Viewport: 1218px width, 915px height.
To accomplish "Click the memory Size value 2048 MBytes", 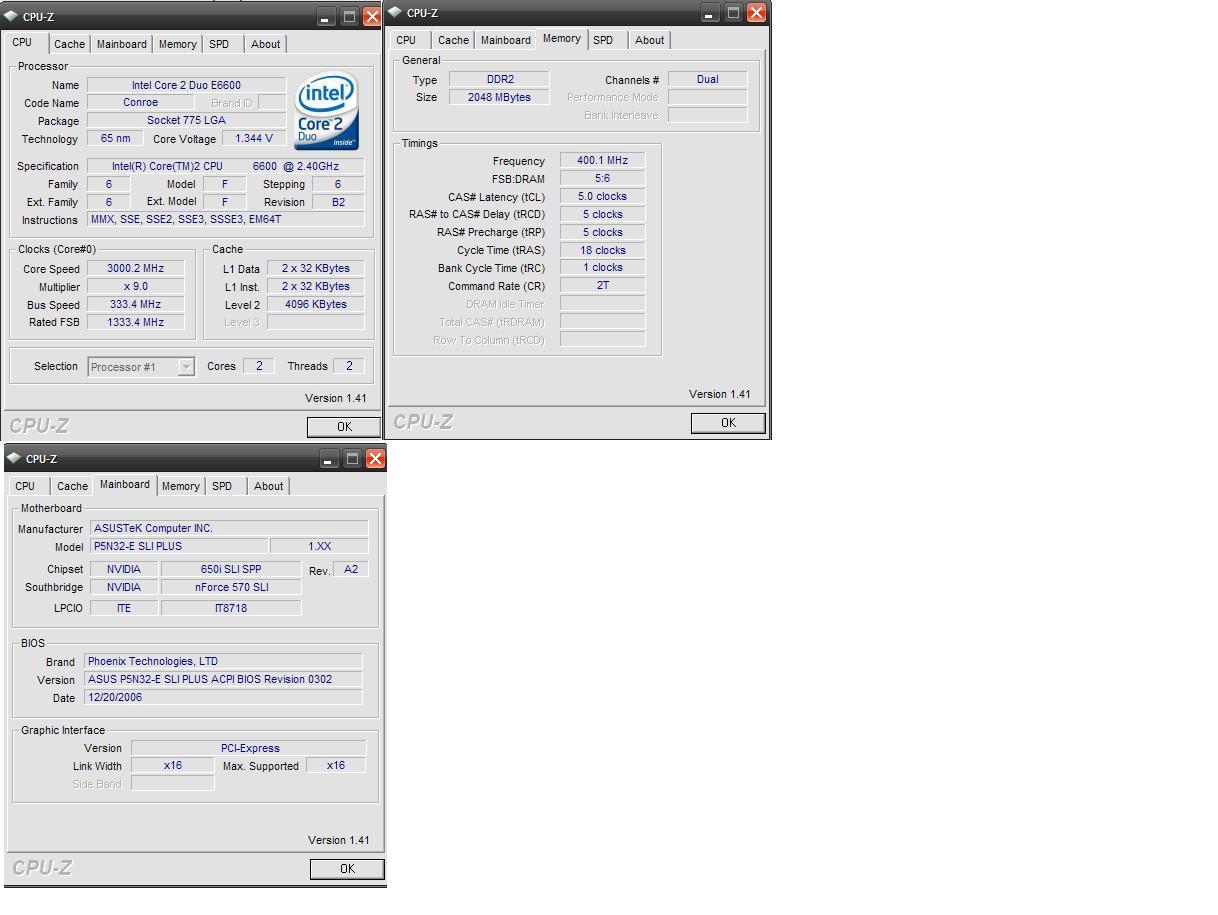I will (498, 97).
